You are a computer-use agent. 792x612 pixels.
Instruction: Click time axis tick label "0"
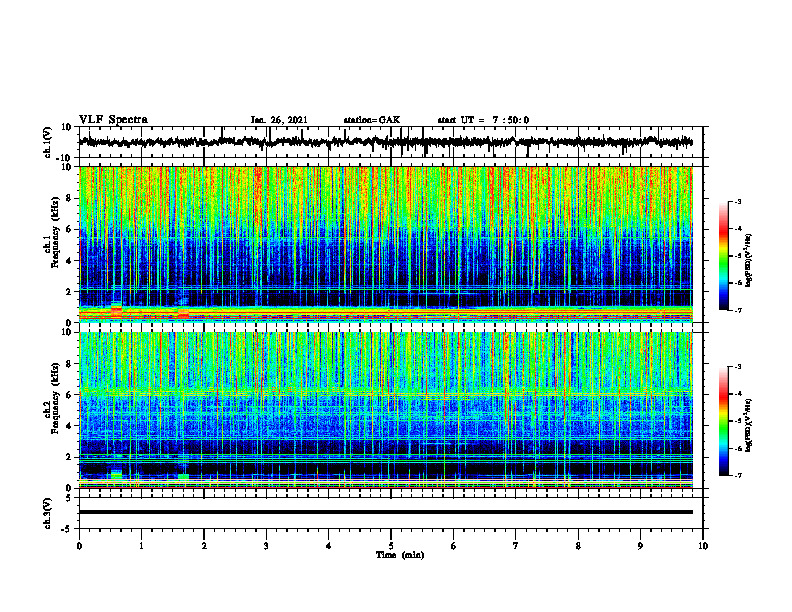pos(79,546)
